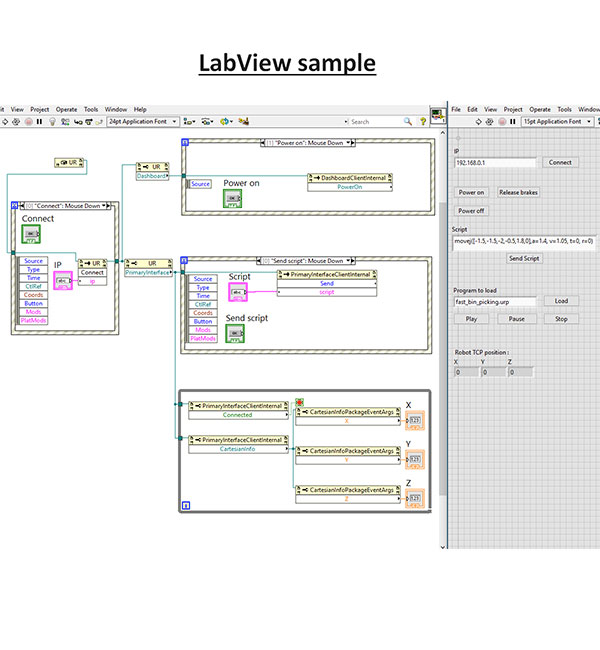Open File menu in front panel window

(456, 109)
